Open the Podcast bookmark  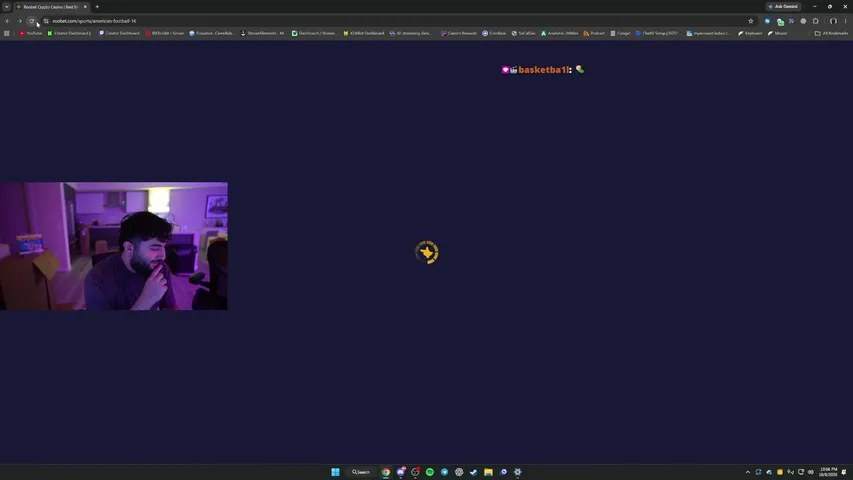[x=594, y=33]
